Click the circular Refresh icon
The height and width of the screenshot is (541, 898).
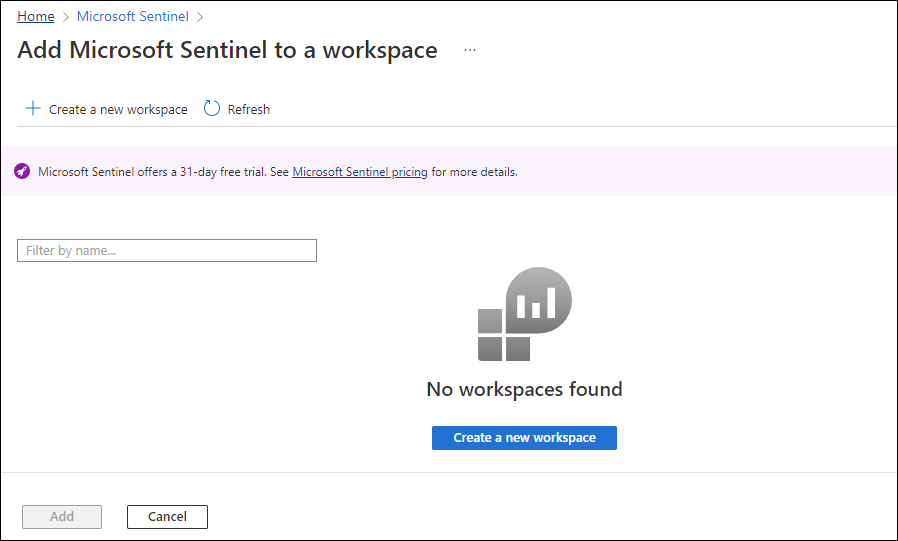(212, 108)
